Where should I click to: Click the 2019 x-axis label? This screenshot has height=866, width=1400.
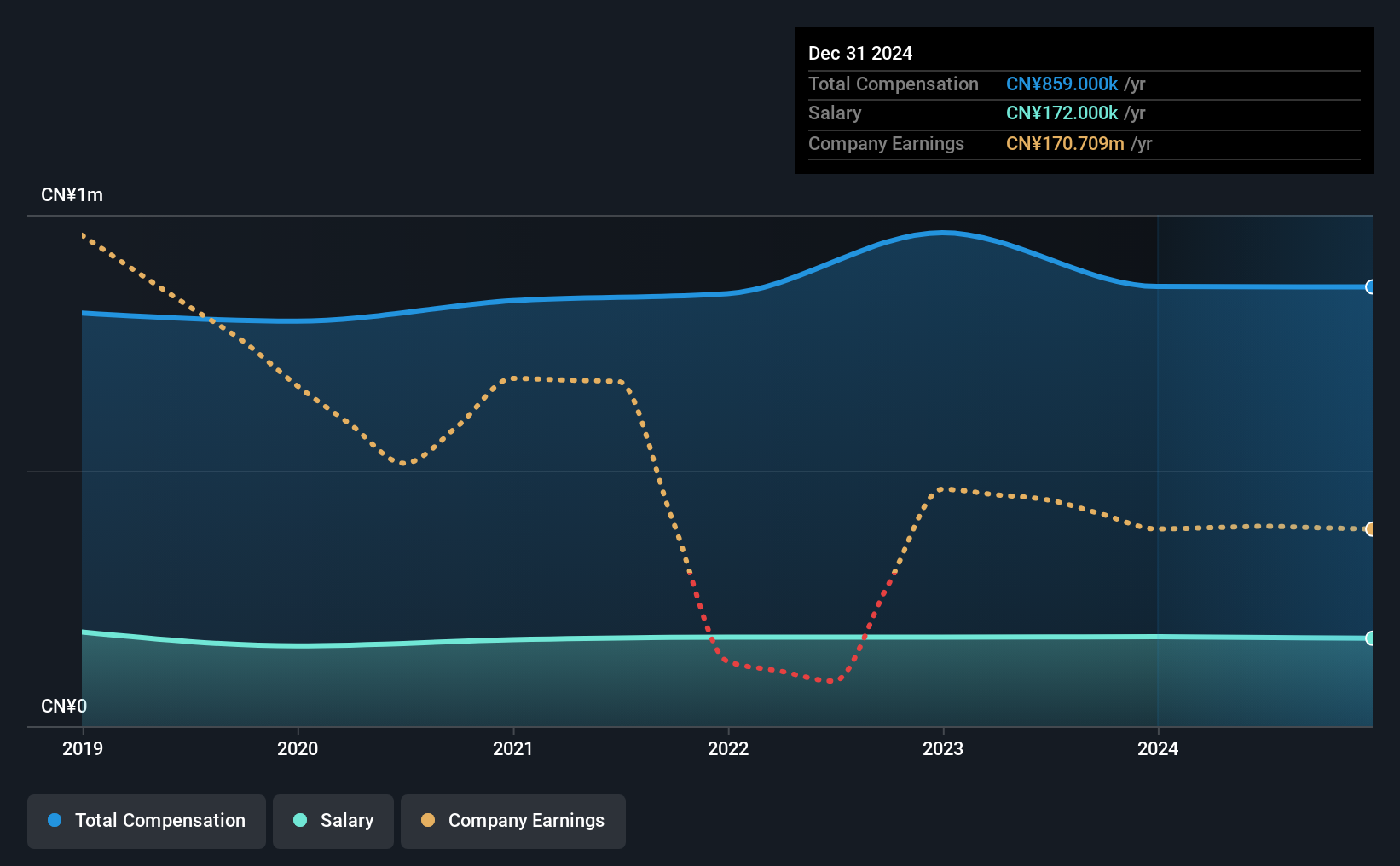click(x=83, y=748)
